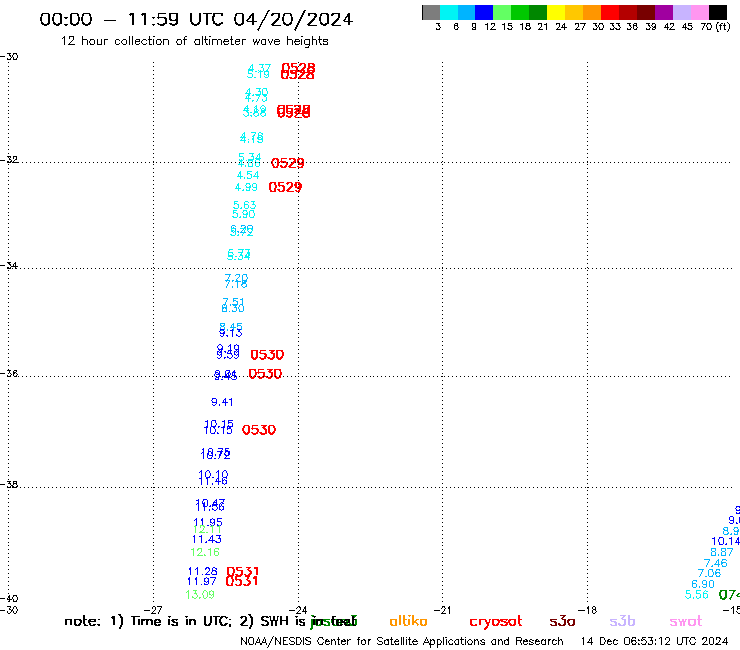Click the 'note: 1) Time is in UTC' text
Viewport: 740px width, 650px height.
tap(148, 621)
